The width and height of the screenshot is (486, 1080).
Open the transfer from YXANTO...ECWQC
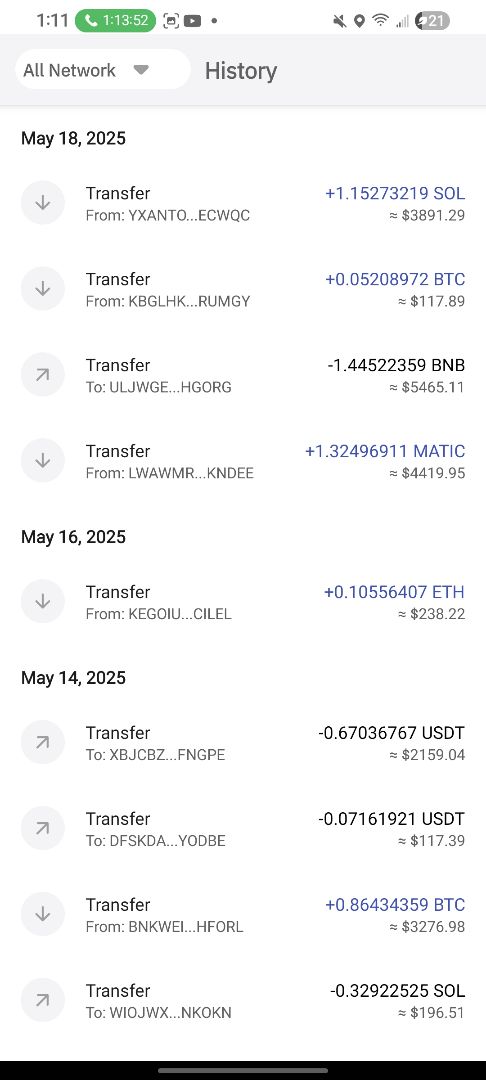coord(243,203)
